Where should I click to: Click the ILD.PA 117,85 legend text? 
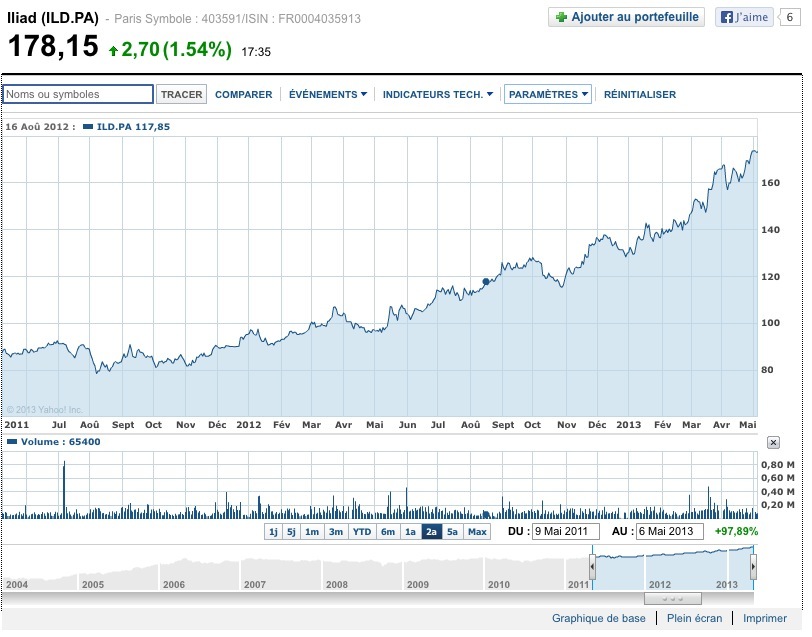tap(133, 127)
